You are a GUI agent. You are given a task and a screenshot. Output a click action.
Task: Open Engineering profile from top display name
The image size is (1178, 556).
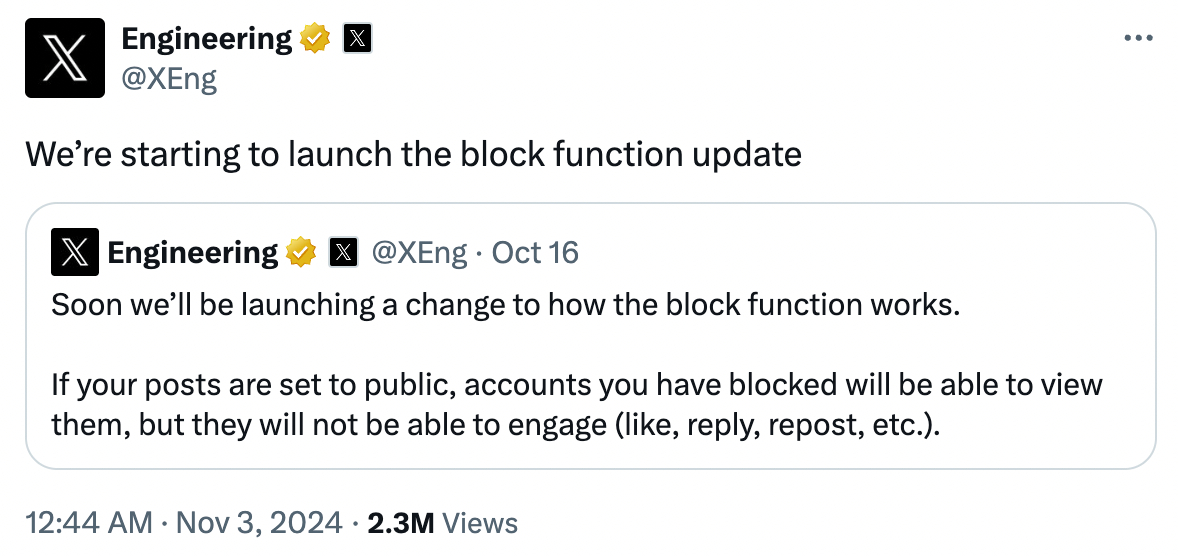[206, 39]
